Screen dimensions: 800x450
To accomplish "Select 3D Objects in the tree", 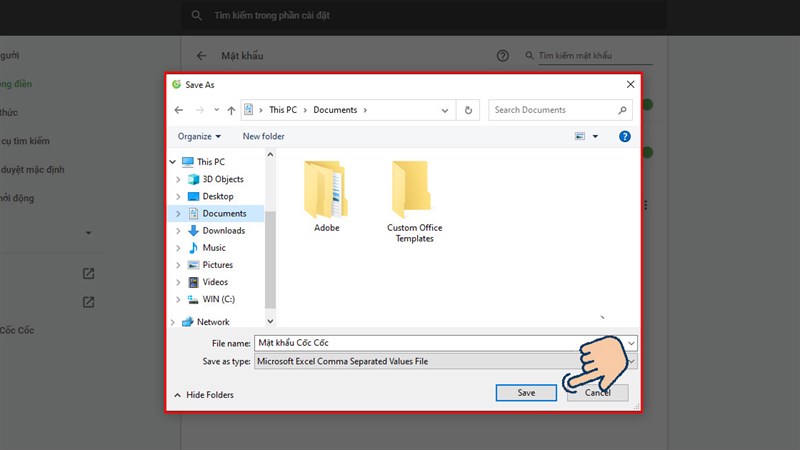I will 223,179.
